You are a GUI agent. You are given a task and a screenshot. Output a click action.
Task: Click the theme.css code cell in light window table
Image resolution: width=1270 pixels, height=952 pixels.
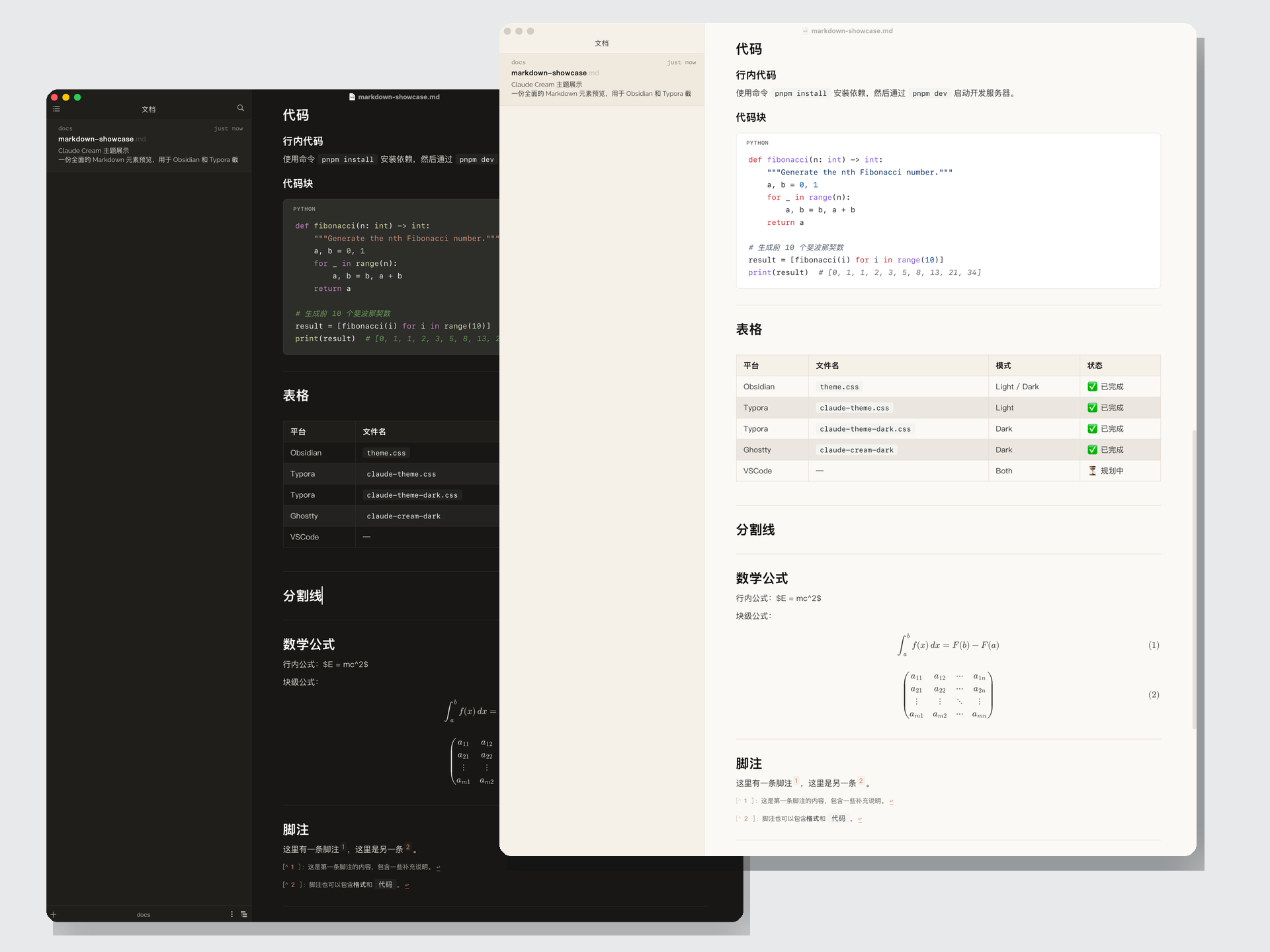839,387
